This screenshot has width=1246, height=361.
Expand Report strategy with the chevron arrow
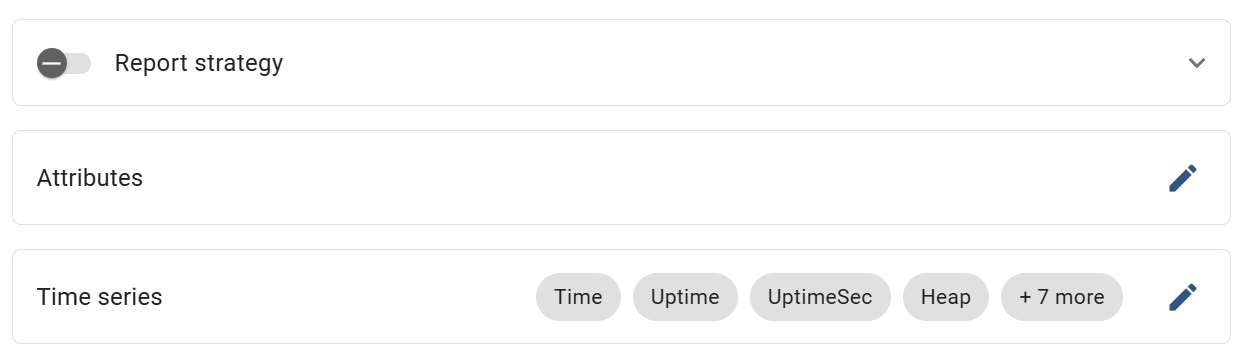pyautogui.click(x=1197, y=63)
